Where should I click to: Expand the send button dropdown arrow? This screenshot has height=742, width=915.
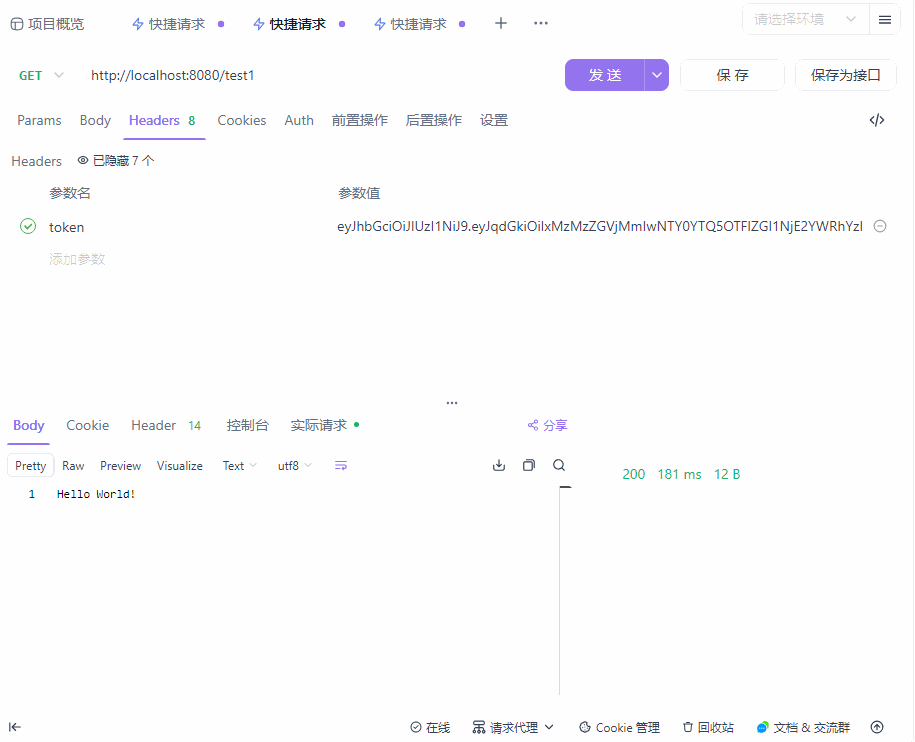[657, 75]
